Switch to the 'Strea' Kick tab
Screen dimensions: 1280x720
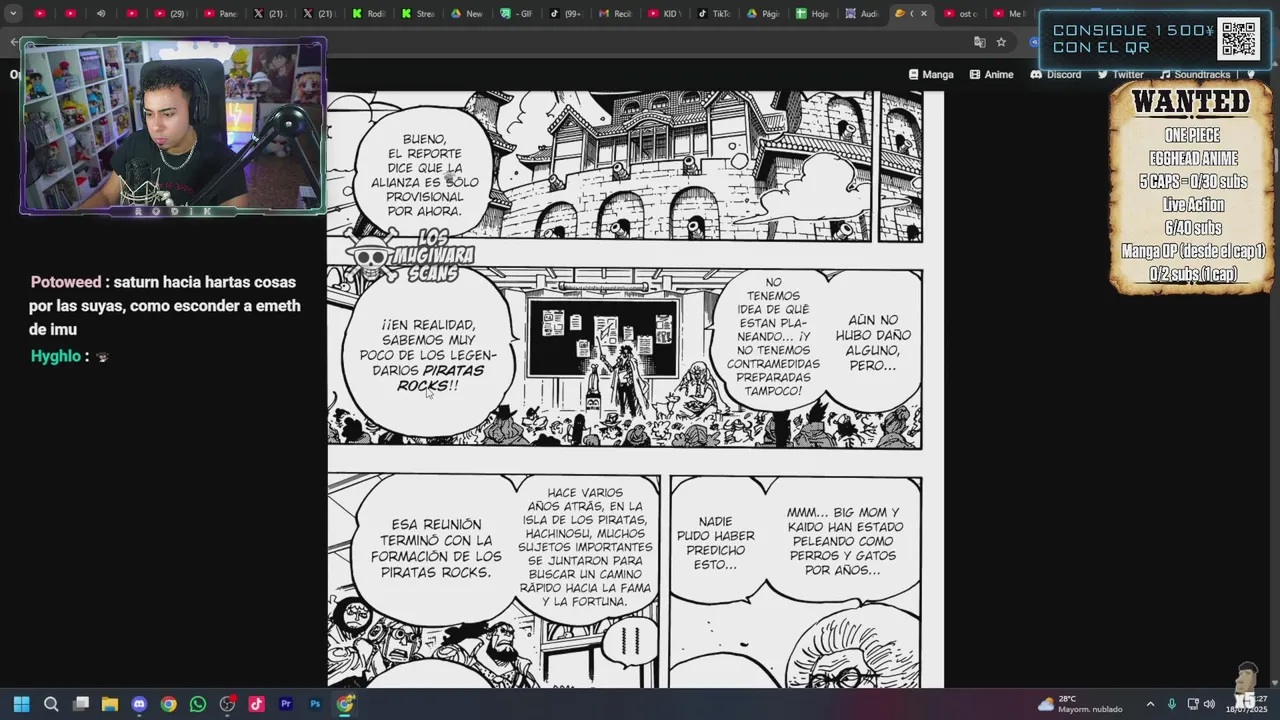[x=417, y=14]
